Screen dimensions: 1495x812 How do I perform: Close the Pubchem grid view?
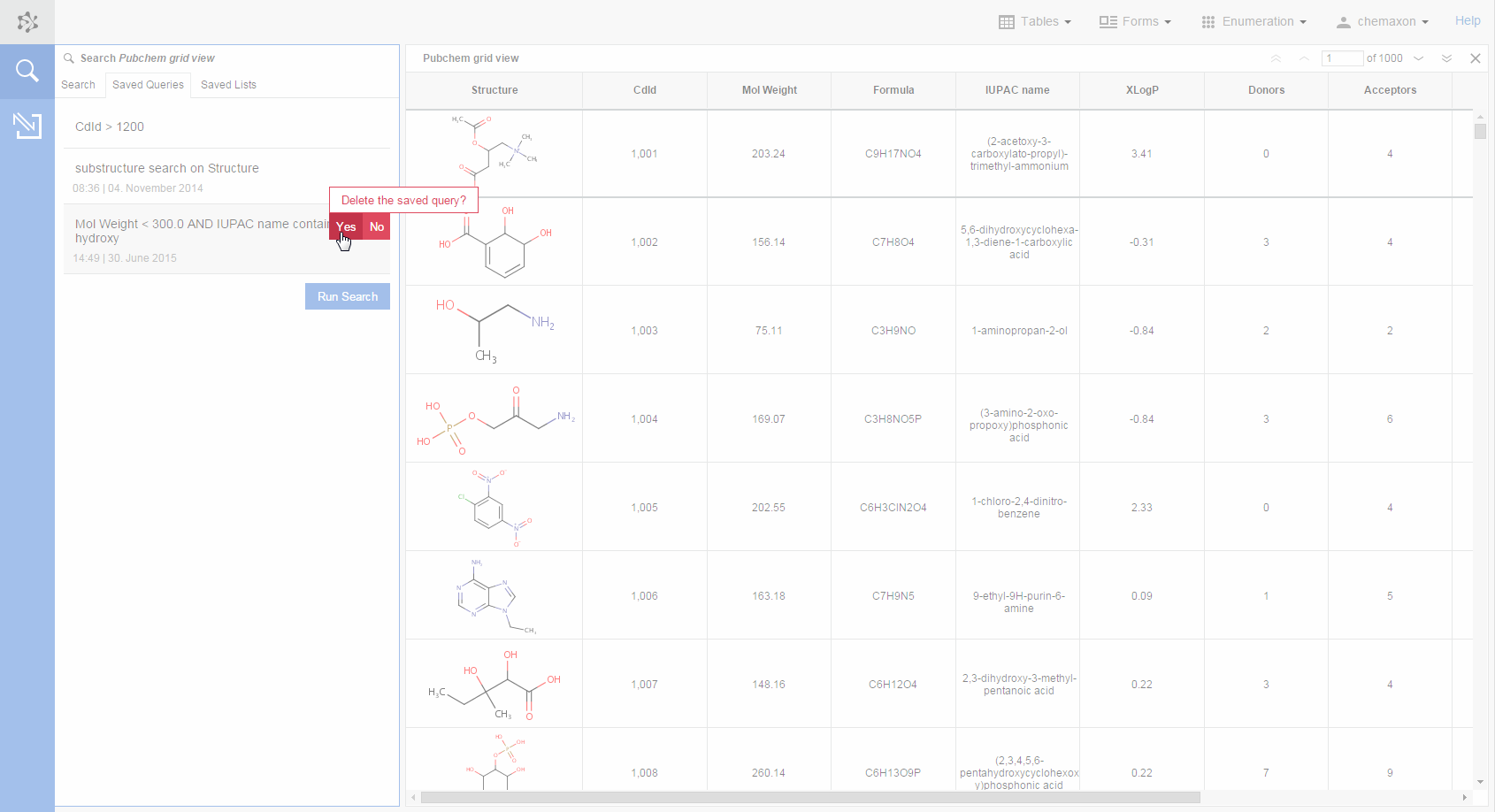click(1476, 58)
